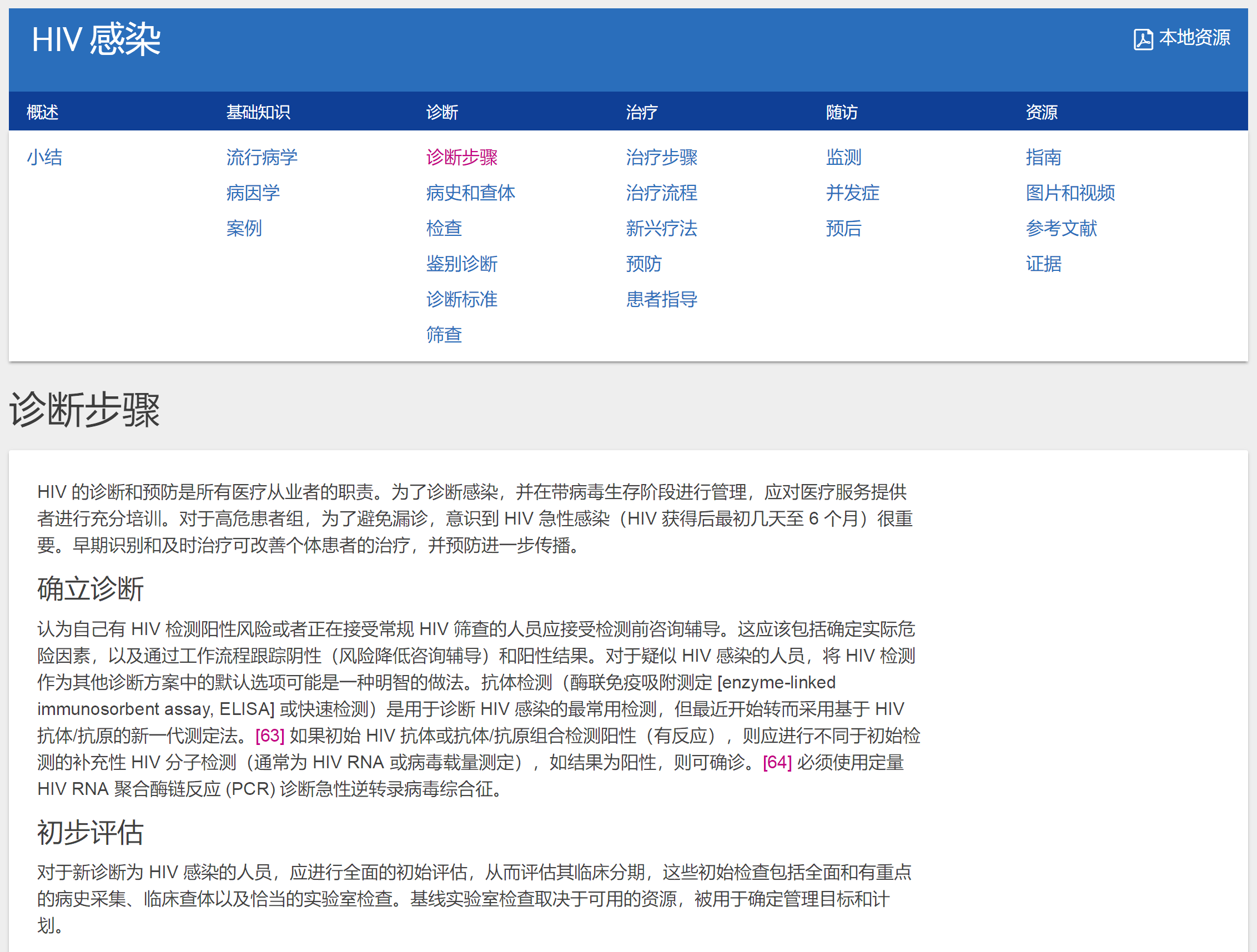Click the 并发症 complications link
The image size is (1257, 952).
(852, 193)
